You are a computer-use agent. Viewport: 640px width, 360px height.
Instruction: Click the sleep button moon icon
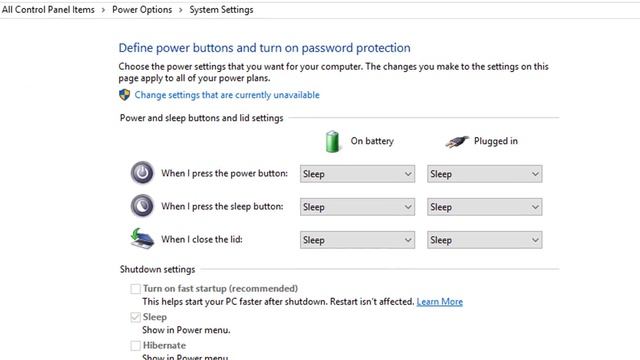(x=142, y=206)
